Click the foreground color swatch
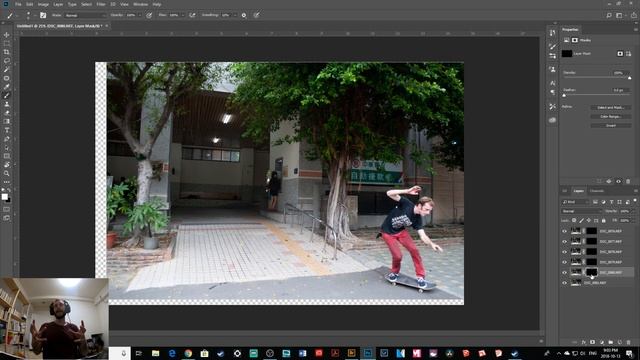Screen dimensions: 640x360 tap(4, 197)
